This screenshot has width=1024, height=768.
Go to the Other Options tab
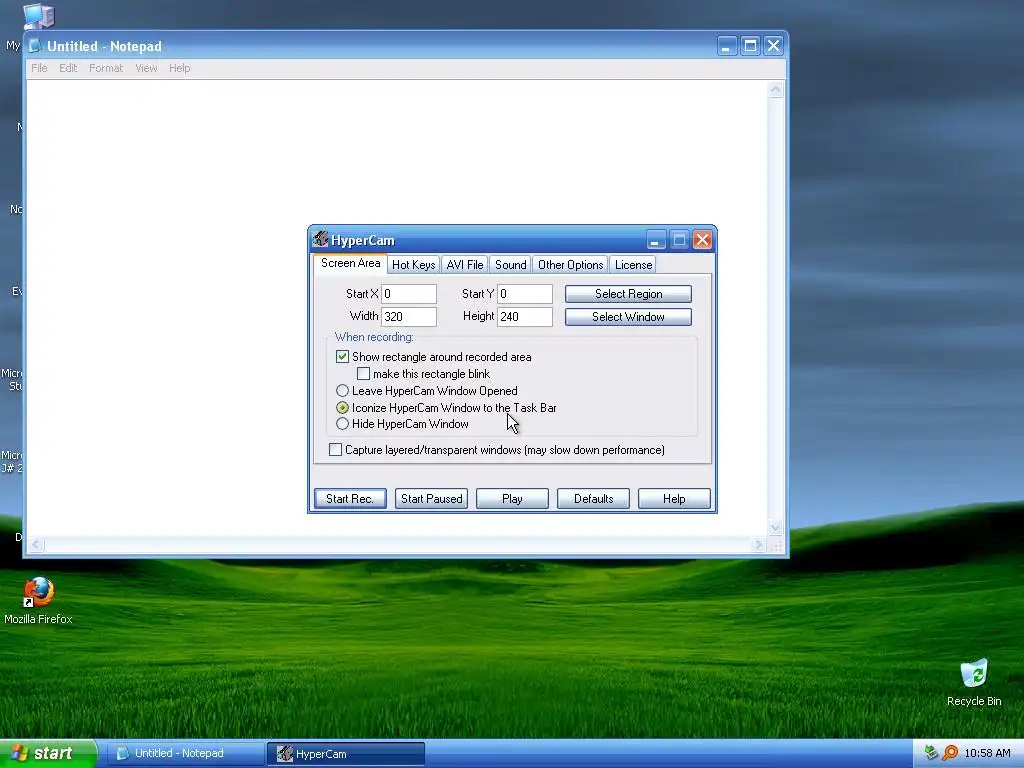(x=570, y=264)
